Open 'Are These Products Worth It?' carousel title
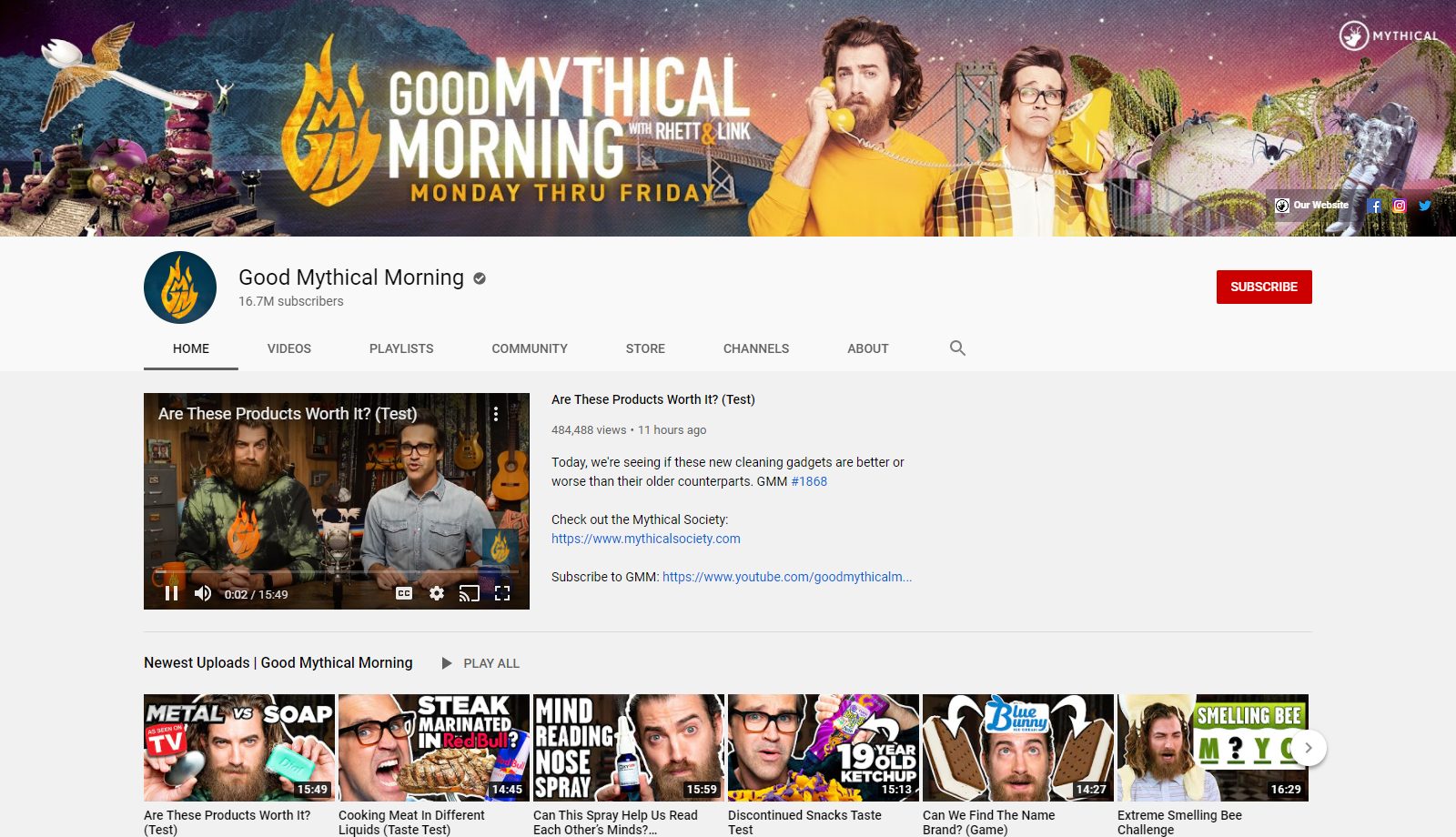Image resolution: width=1456 pixels, height=837 pixels. click(227, 822)
